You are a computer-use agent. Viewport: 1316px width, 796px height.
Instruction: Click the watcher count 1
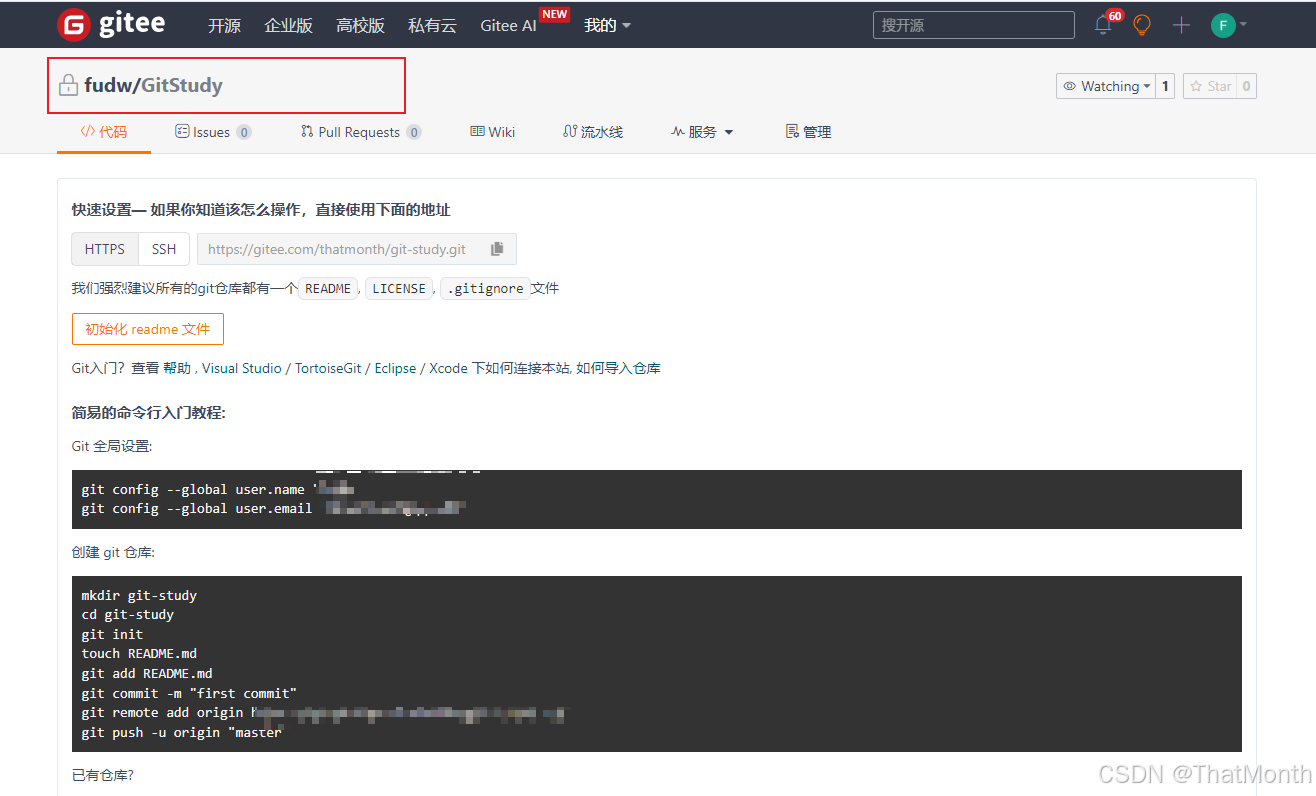(1165, 86)
